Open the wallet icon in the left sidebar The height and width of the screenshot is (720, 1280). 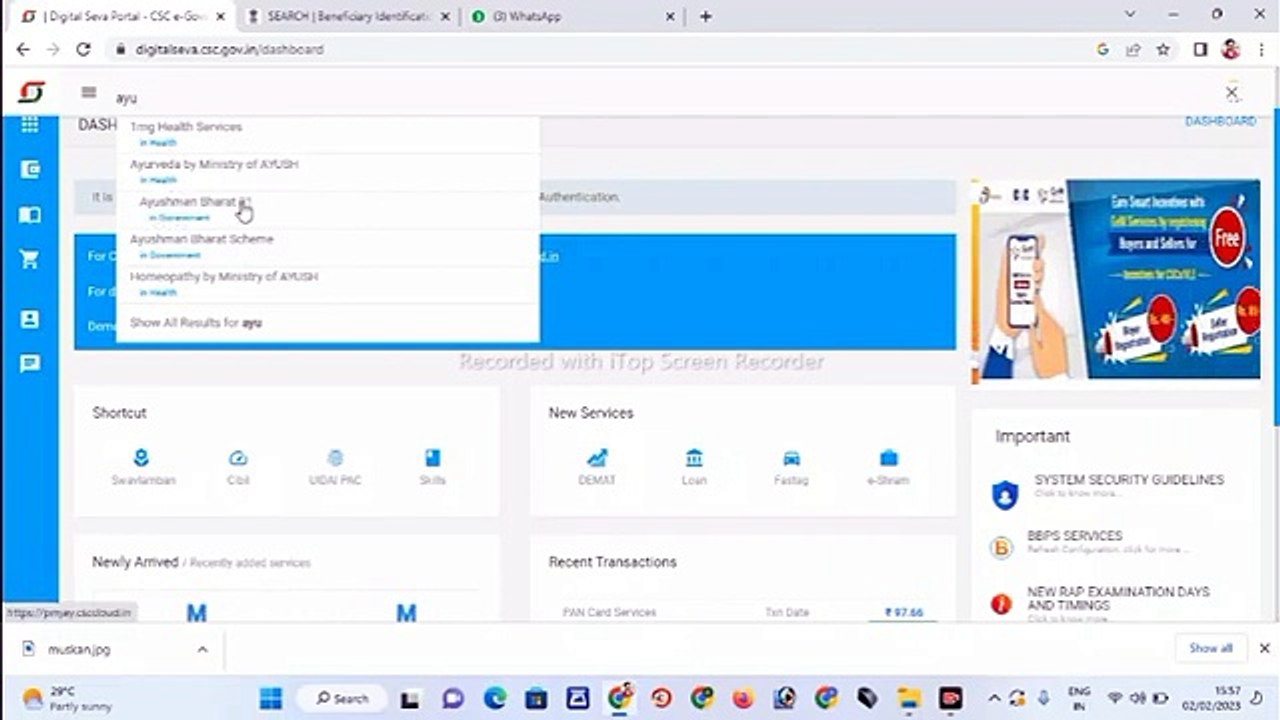point(30,169)
